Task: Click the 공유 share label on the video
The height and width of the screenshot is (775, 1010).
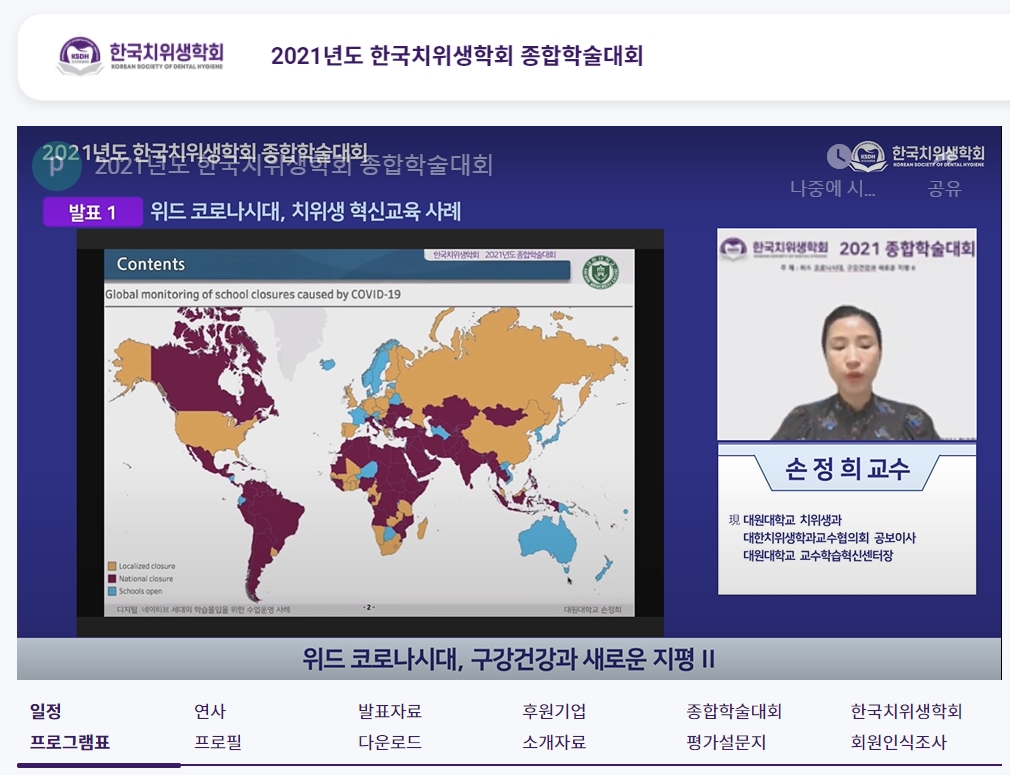Action: [x=944, y=188]
